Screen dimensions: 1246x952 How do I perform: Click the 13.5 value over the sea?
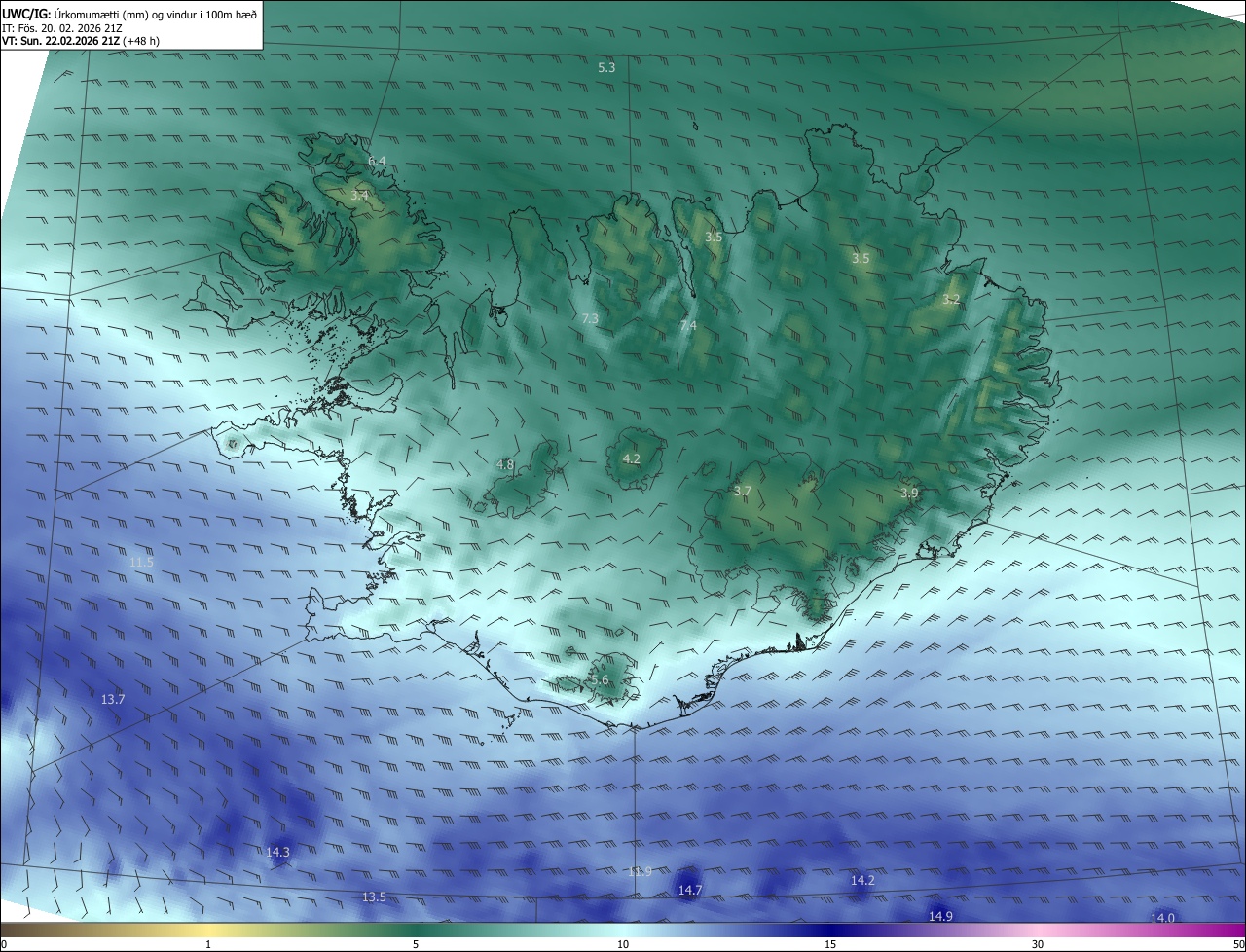374,897
